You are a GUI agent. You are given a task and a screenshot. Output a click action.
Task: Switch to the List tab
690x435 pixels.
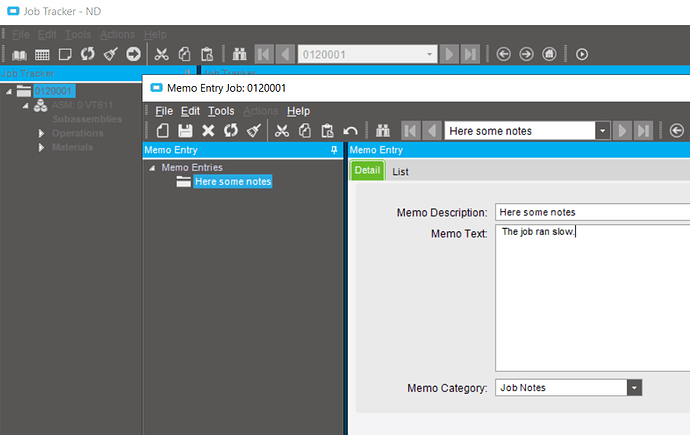tap(400, 172)
